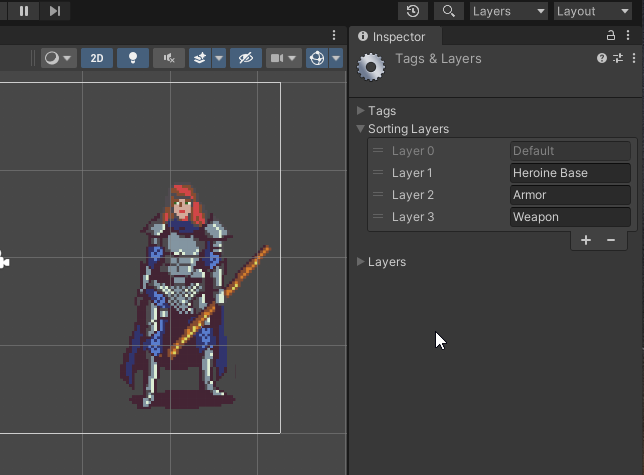The width and height of the screenshot is (644, 475).
Task: Toggle scene audio mute icon
Action: 169,58
